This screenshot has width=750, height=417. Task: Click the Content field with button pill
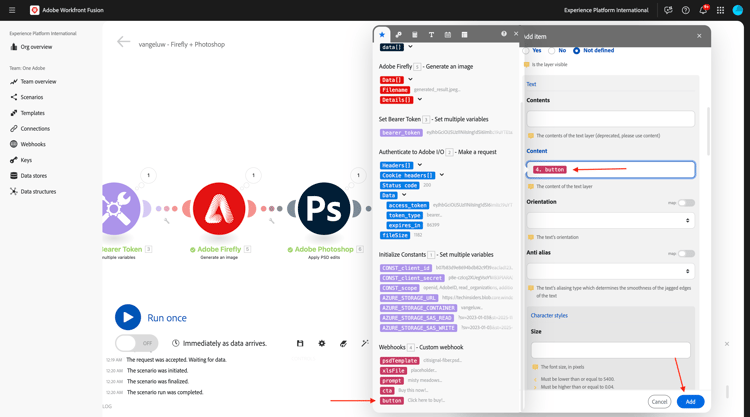(x=610, y=170)
